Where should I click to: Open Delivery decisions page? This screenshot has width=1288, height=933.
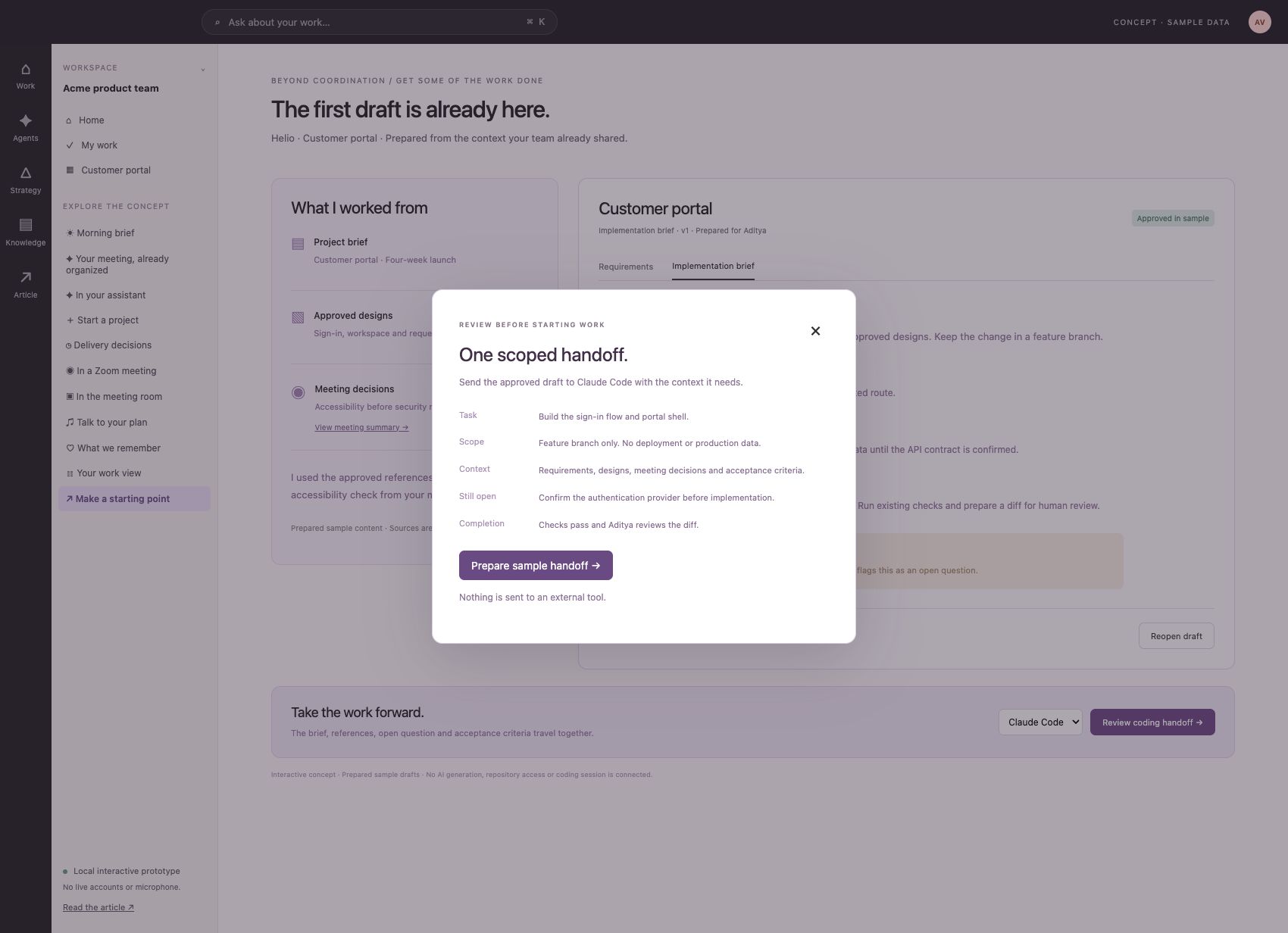[134, 345]
